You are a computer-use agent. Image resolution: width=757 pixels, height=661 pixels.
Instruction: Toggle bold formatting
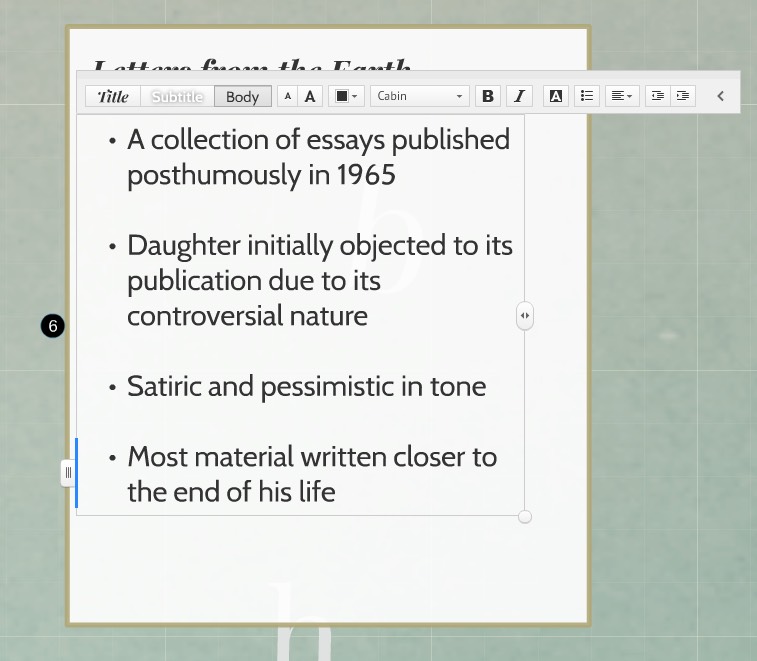[488, 97]
